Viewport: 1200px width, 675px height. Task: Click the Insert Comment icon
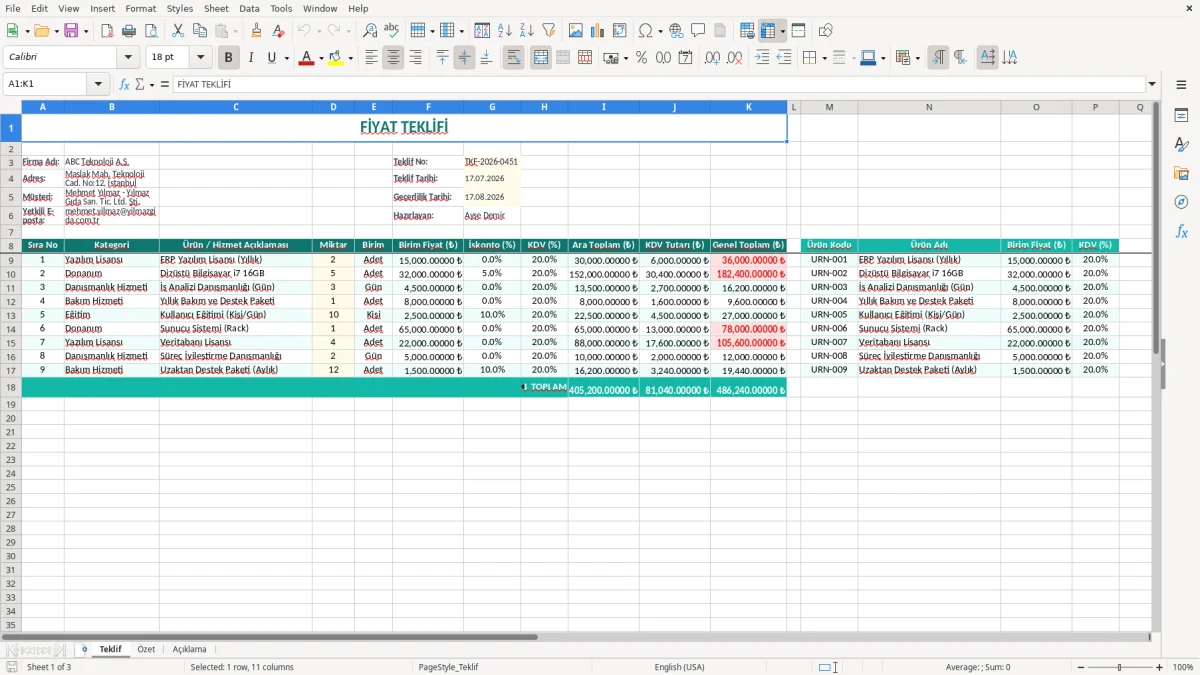tap(698, 31)
